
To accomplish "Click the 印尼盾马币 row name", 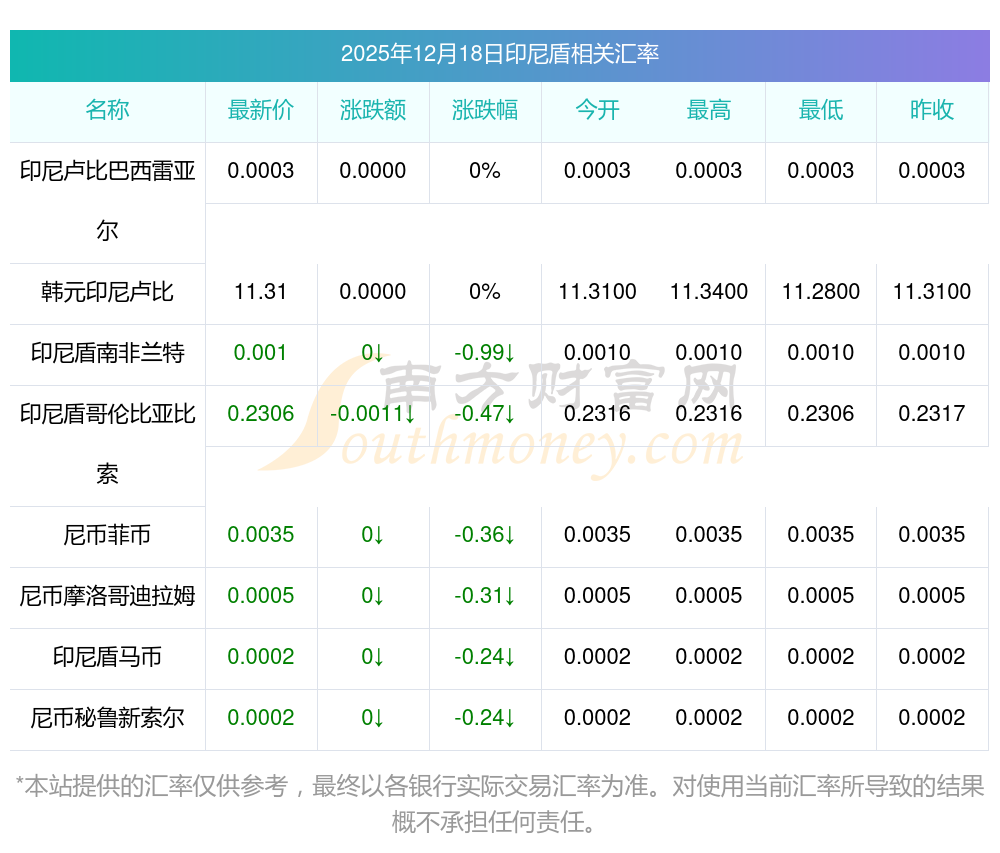I will [107, 657].
